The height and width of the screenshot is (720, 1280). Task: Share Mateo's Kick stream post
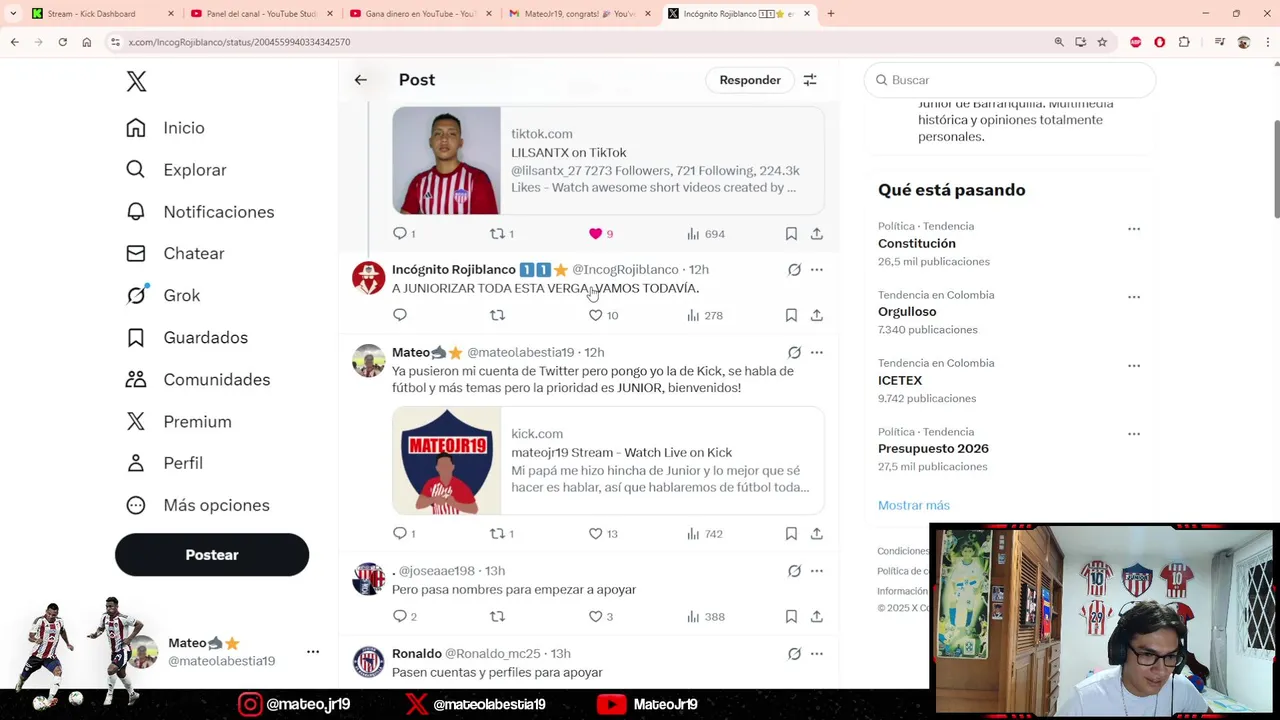click(x=817, y=534)
